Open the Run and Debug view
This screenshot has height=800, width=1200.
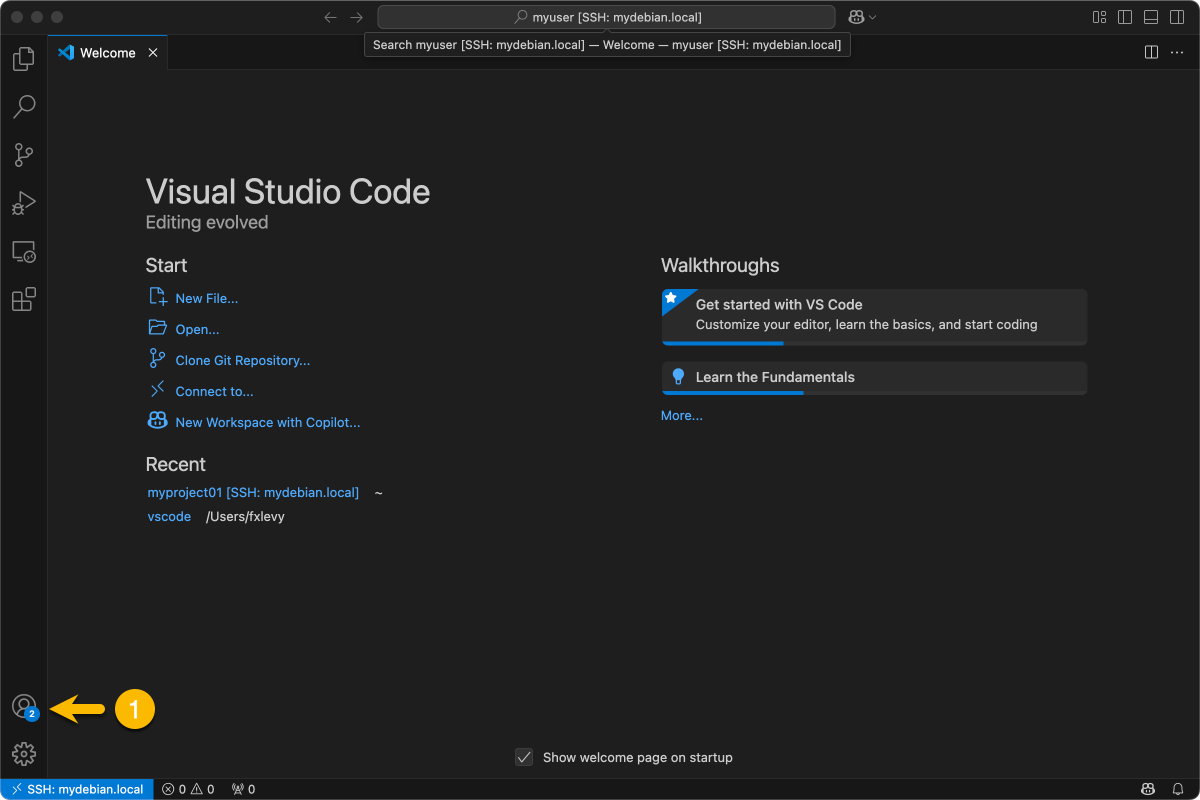pyautogui.click(x=23, y=203)
